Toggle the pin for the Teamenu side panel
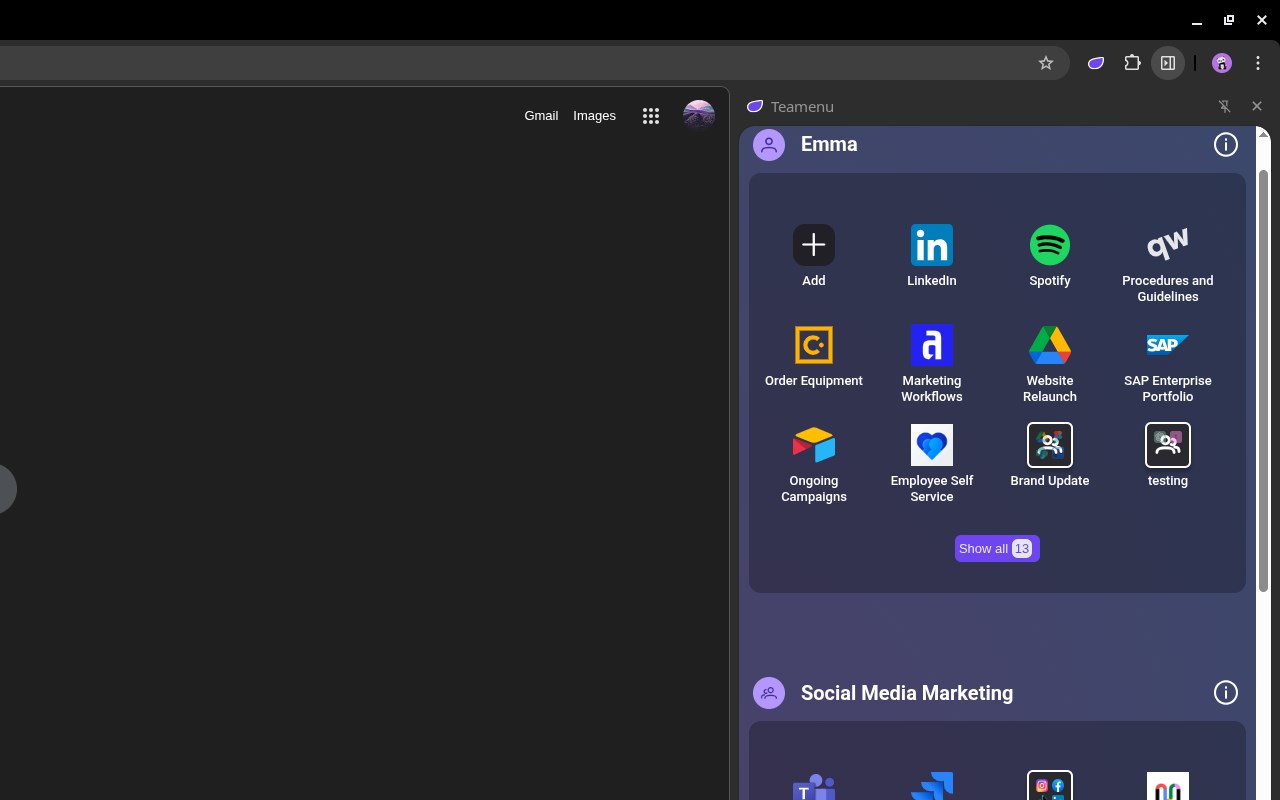 [x=1224, y=106]
